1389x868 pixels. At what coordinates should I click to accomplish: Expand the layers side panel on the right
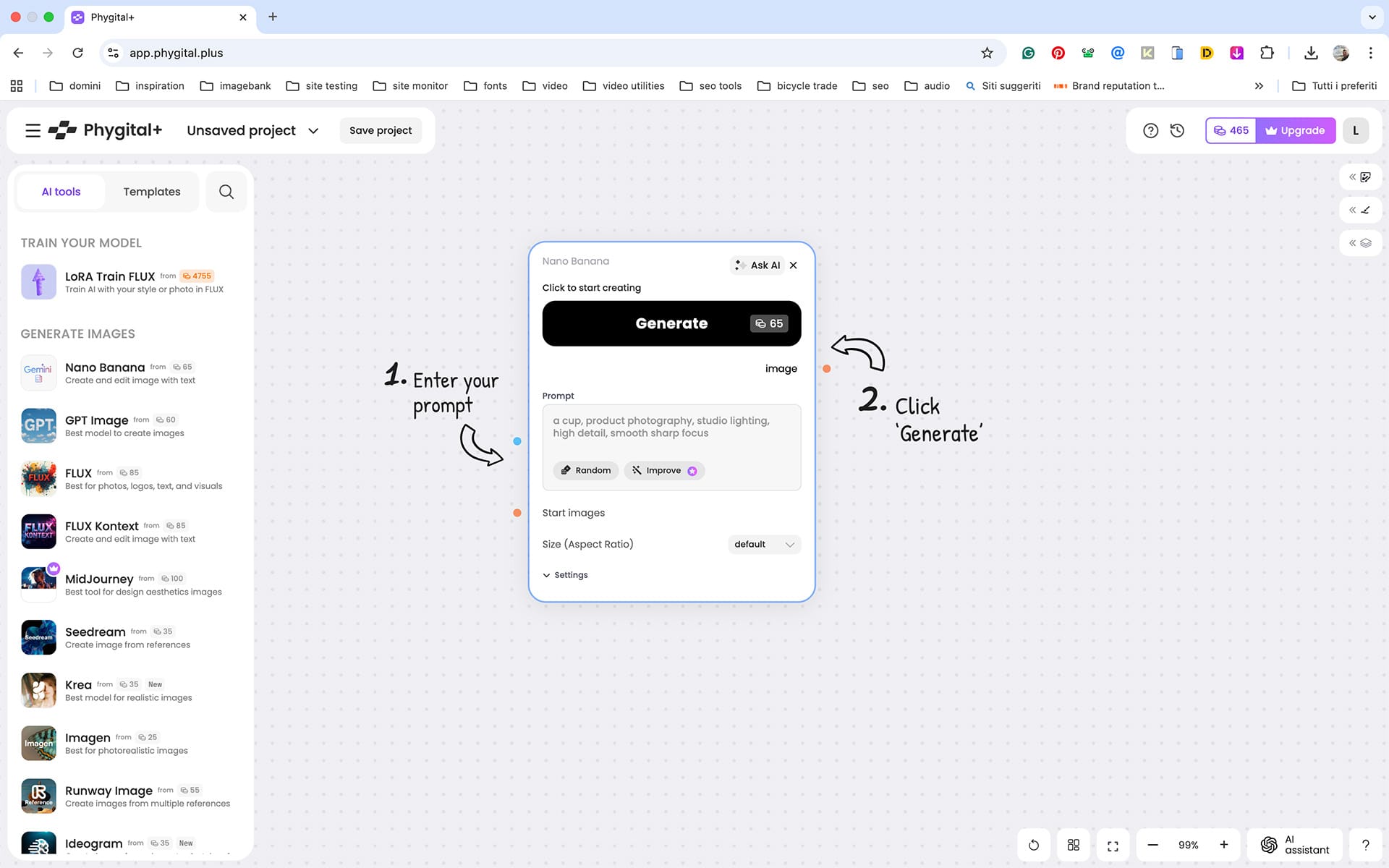click(1360, 243)
